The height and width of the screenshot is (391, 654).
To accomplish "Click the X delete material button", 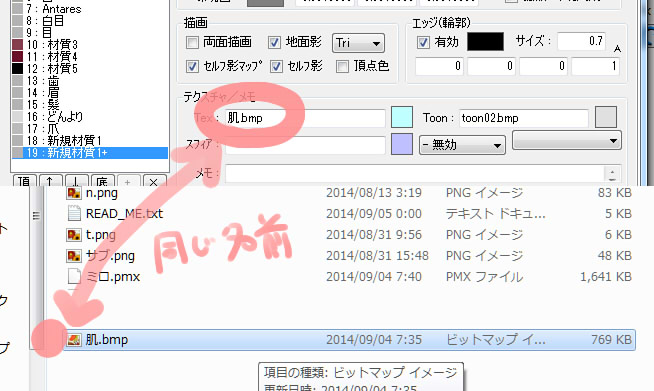I will 154,181.
